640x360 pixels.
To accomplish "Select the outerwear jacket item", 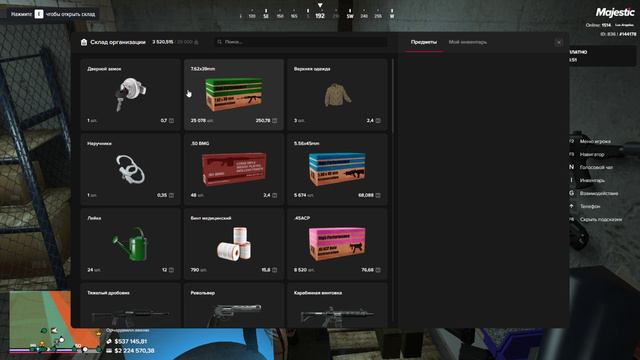I will pos(337,95).
